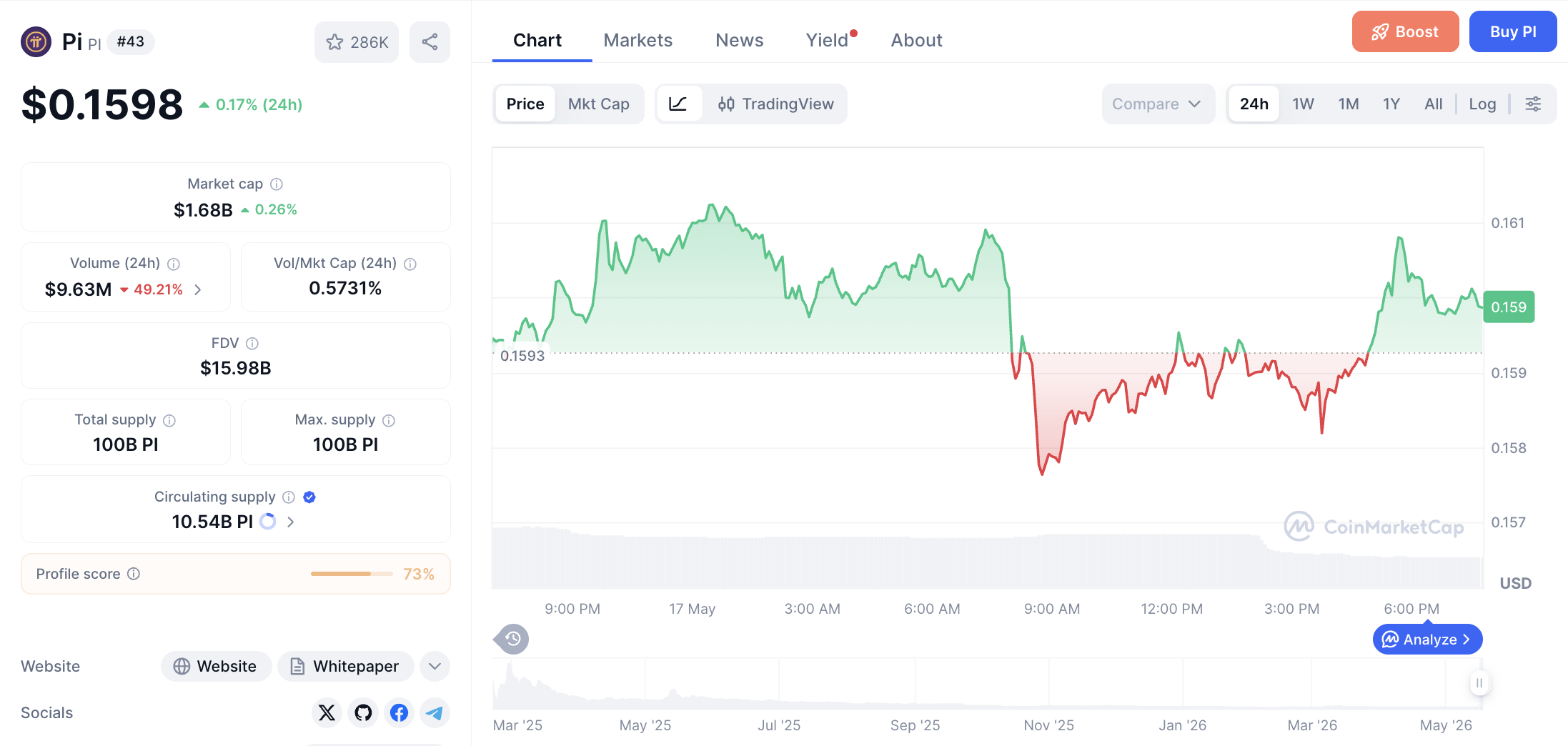Screen dimensions: 1568x746
Task: Click the $15.98B FDV value
Action: (x=236, y=368)
